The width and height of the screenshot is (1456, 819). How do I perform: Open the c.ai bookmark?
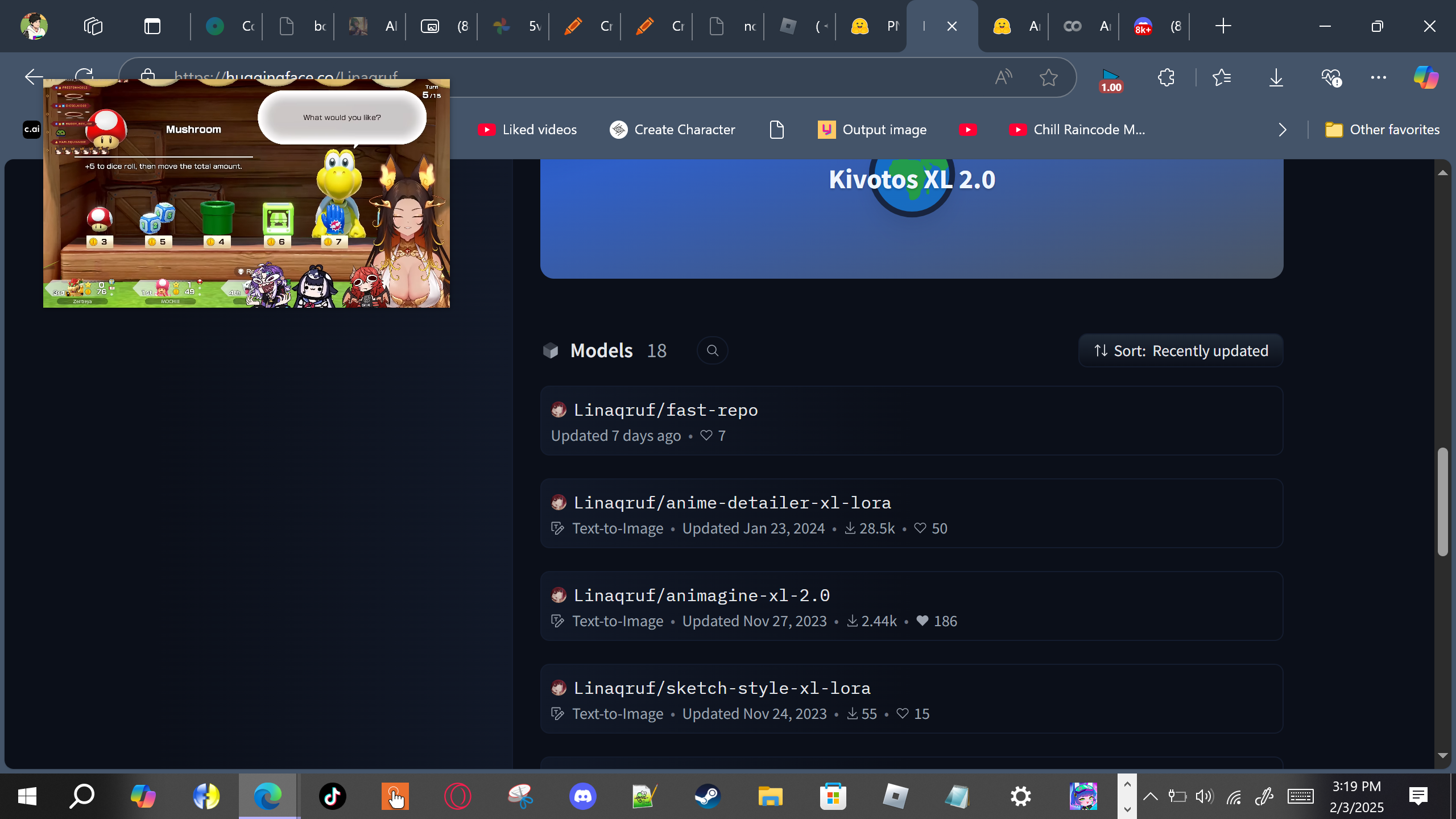[32, 130]
